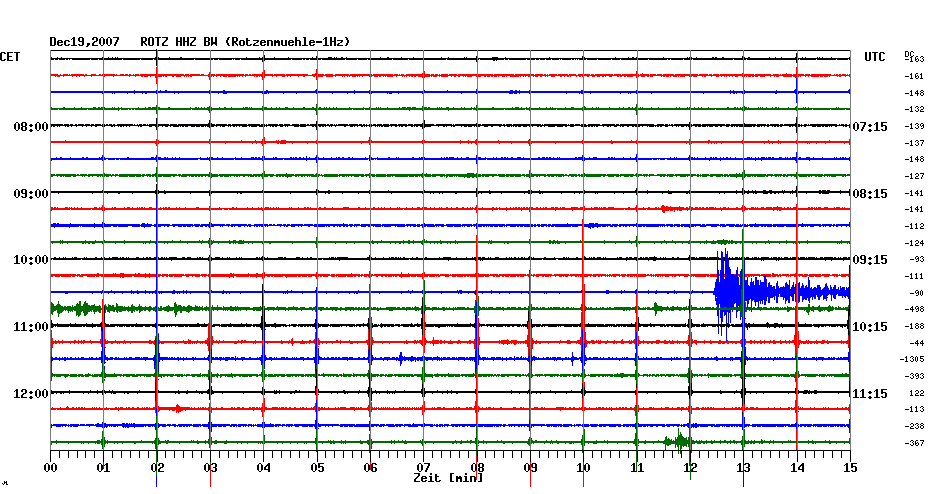Click the 10:15 UTC time label
Image resolution: width=930 pixels, height=494 pixels.
tap(870, 327)
